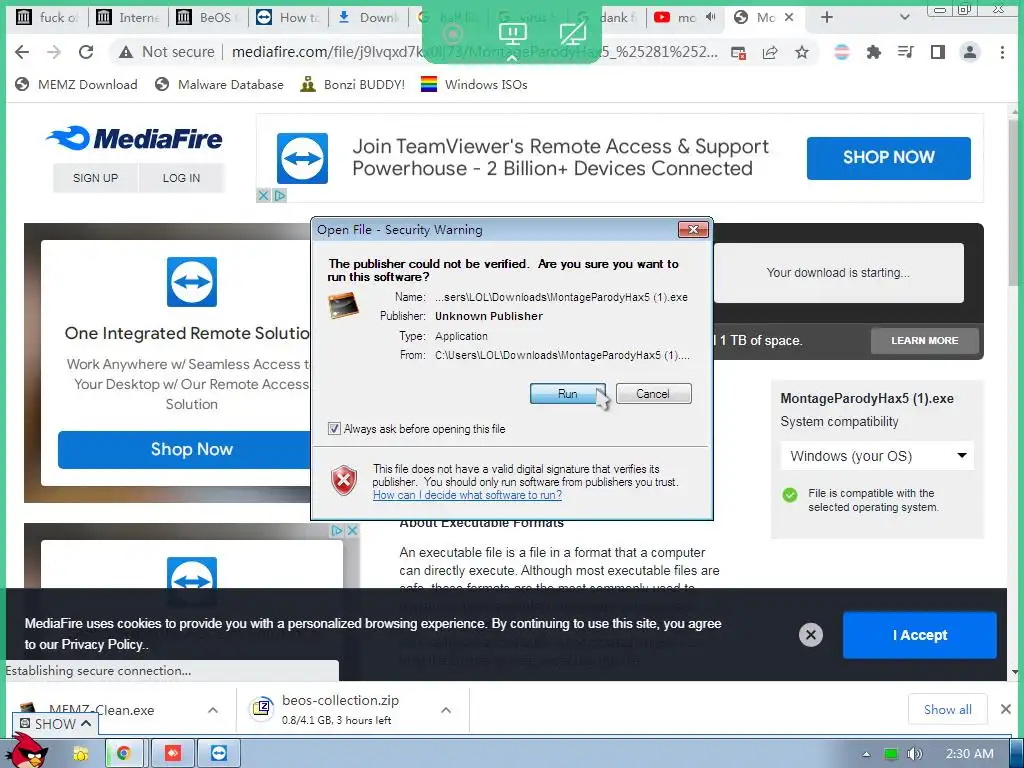Toggle the browser side panel icon

pyautogui.click(x=938, y=52)
